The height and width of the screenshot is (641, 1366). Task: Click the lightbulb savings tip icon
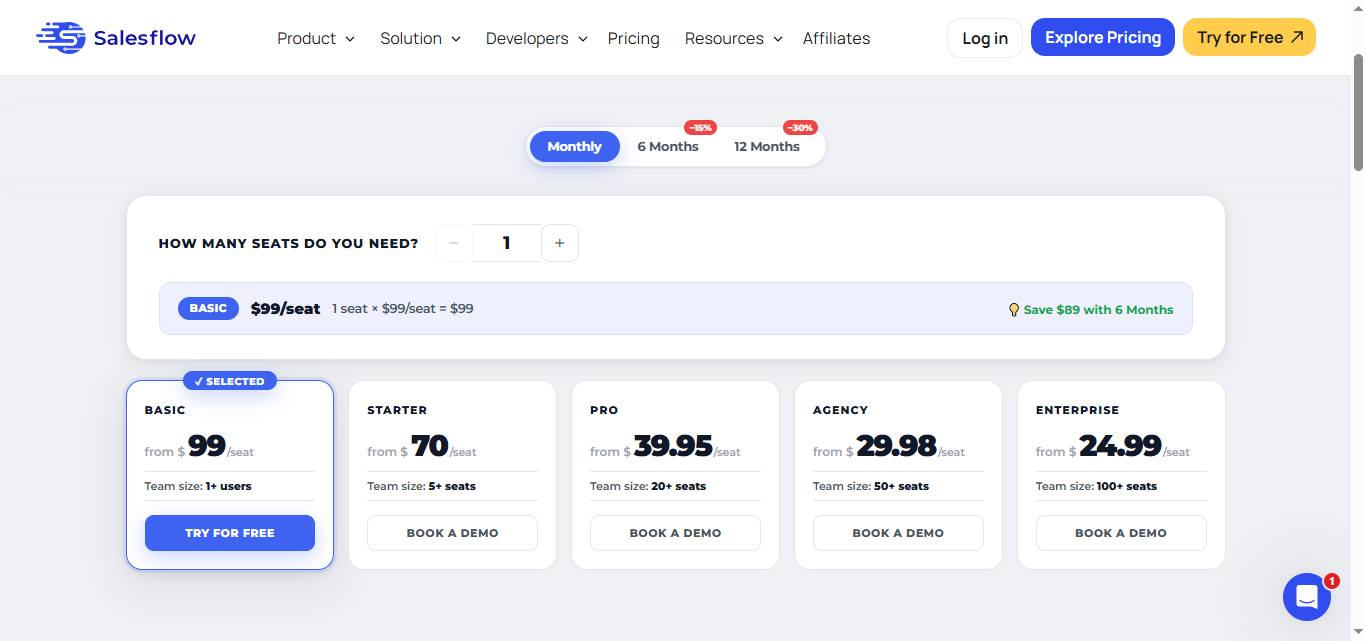pos(1013,309)
